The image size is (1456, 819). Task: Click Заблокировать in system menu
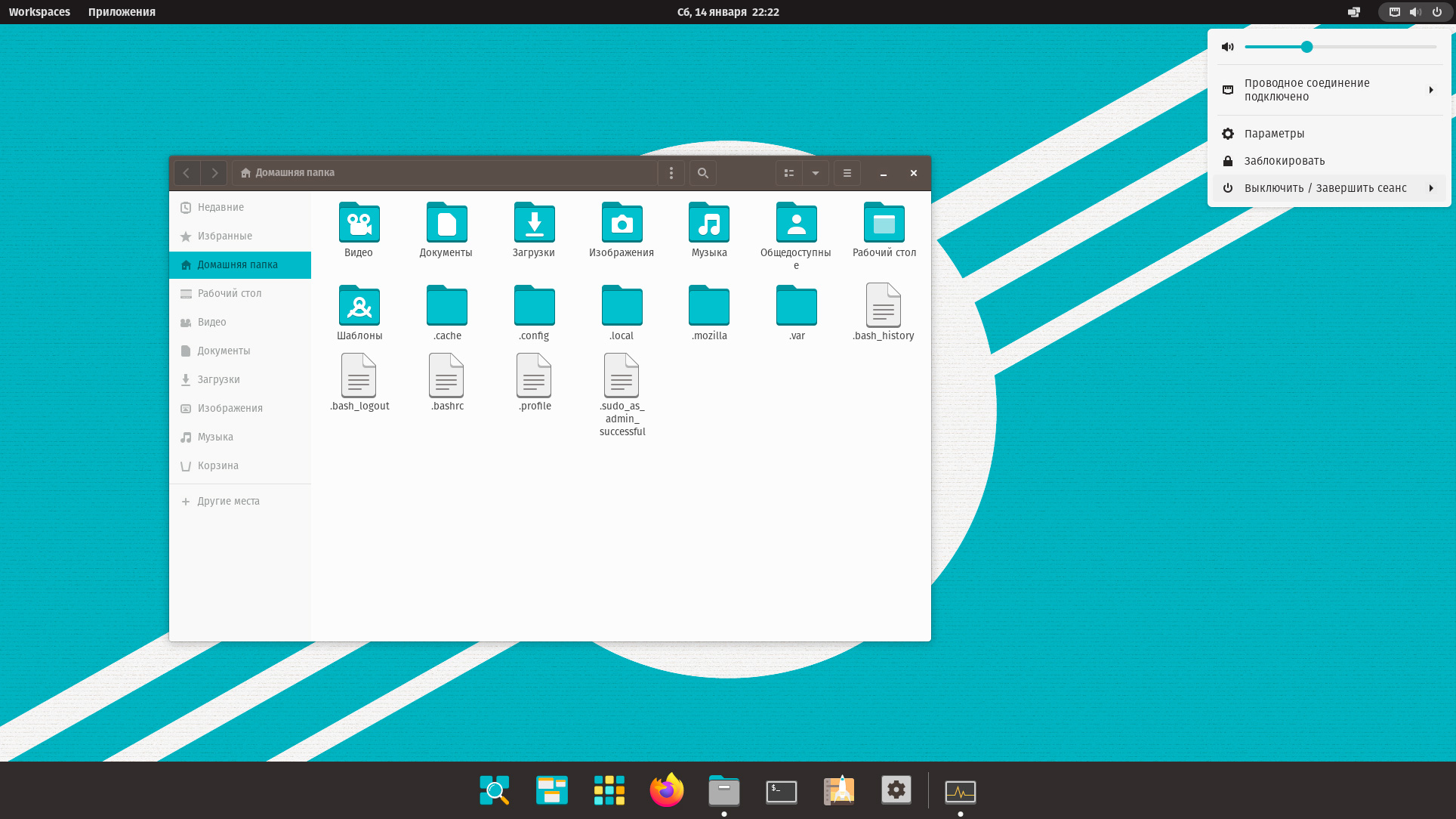click(1284, 161)
